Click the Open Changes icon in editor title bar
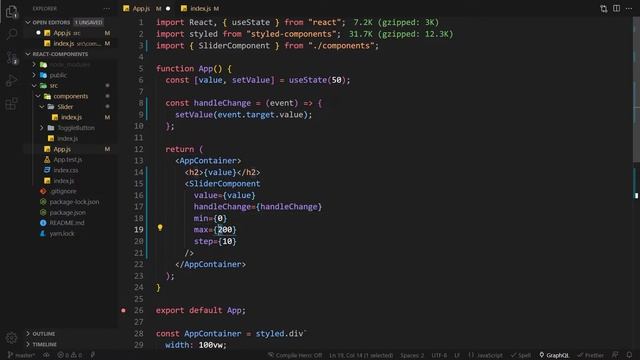Image resolution: width=640 pixels, height=360 pixels. coord(603,9)
